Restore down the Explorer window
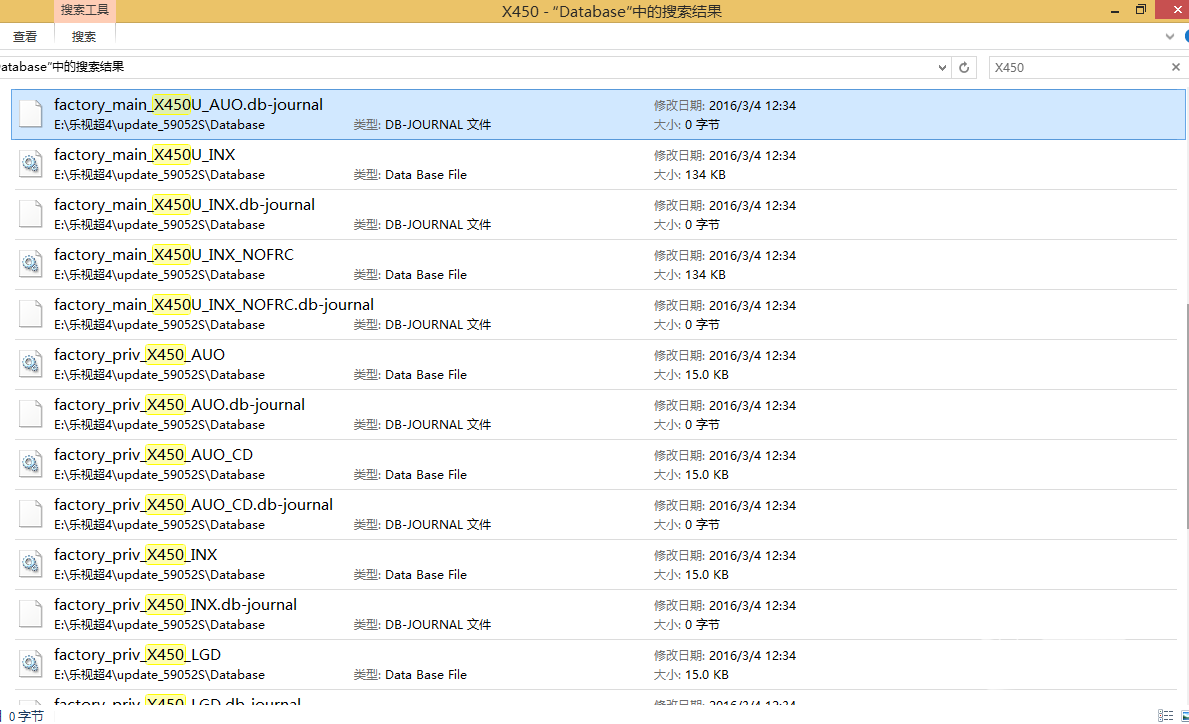The image size is (1189, 724). 1140,10
